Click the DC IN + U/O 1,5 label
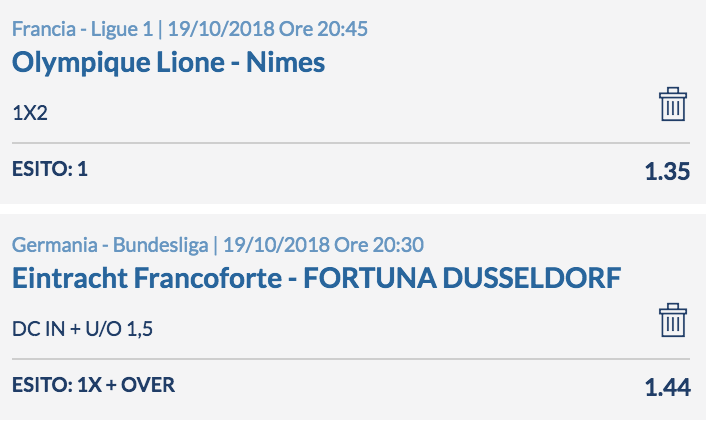The image size is (706, 422). (x=82, y=329)
